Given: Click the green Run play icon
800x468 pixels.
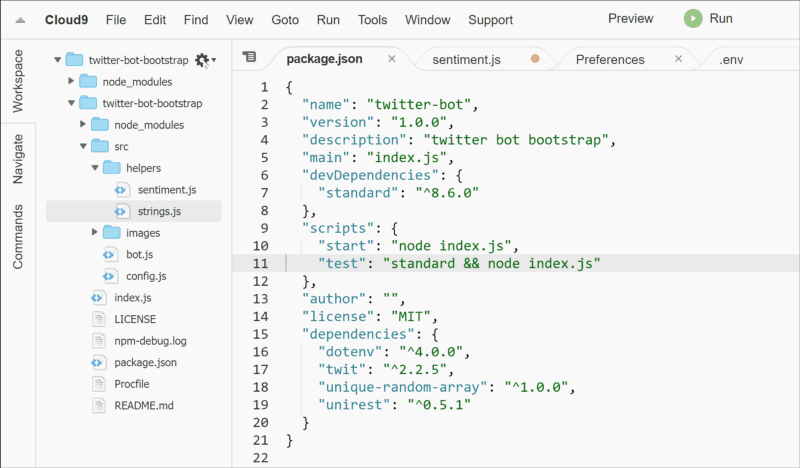Looking at the screenshot, I should 693,19.
